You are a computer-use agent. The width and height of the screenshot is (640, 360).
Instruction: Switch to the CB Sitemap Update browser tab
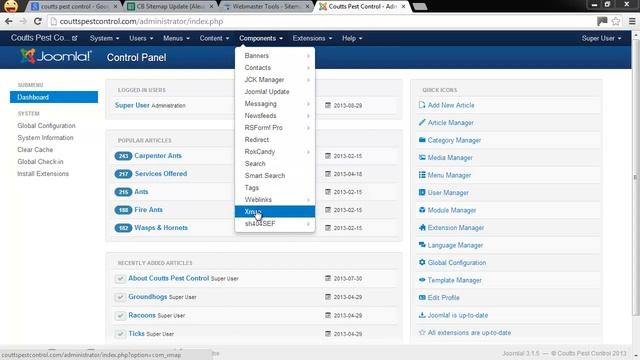[170, 7]
